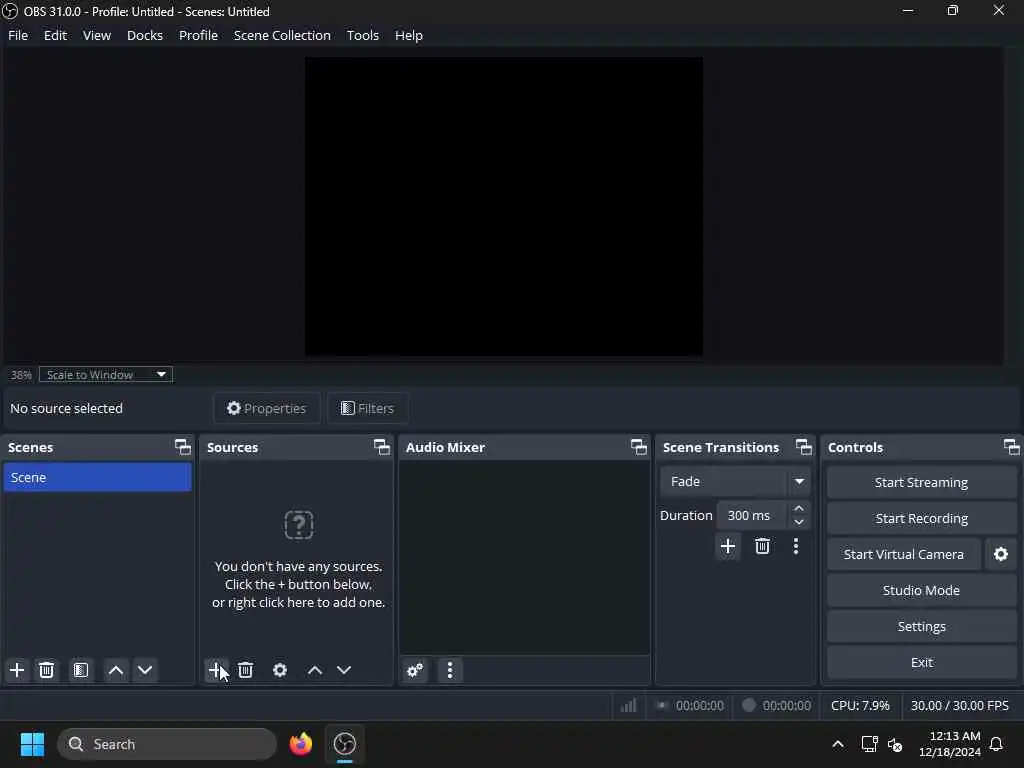Decrease the transition duration with the down arrow
Screen dimensions: 1024x768
click(799, 522)
